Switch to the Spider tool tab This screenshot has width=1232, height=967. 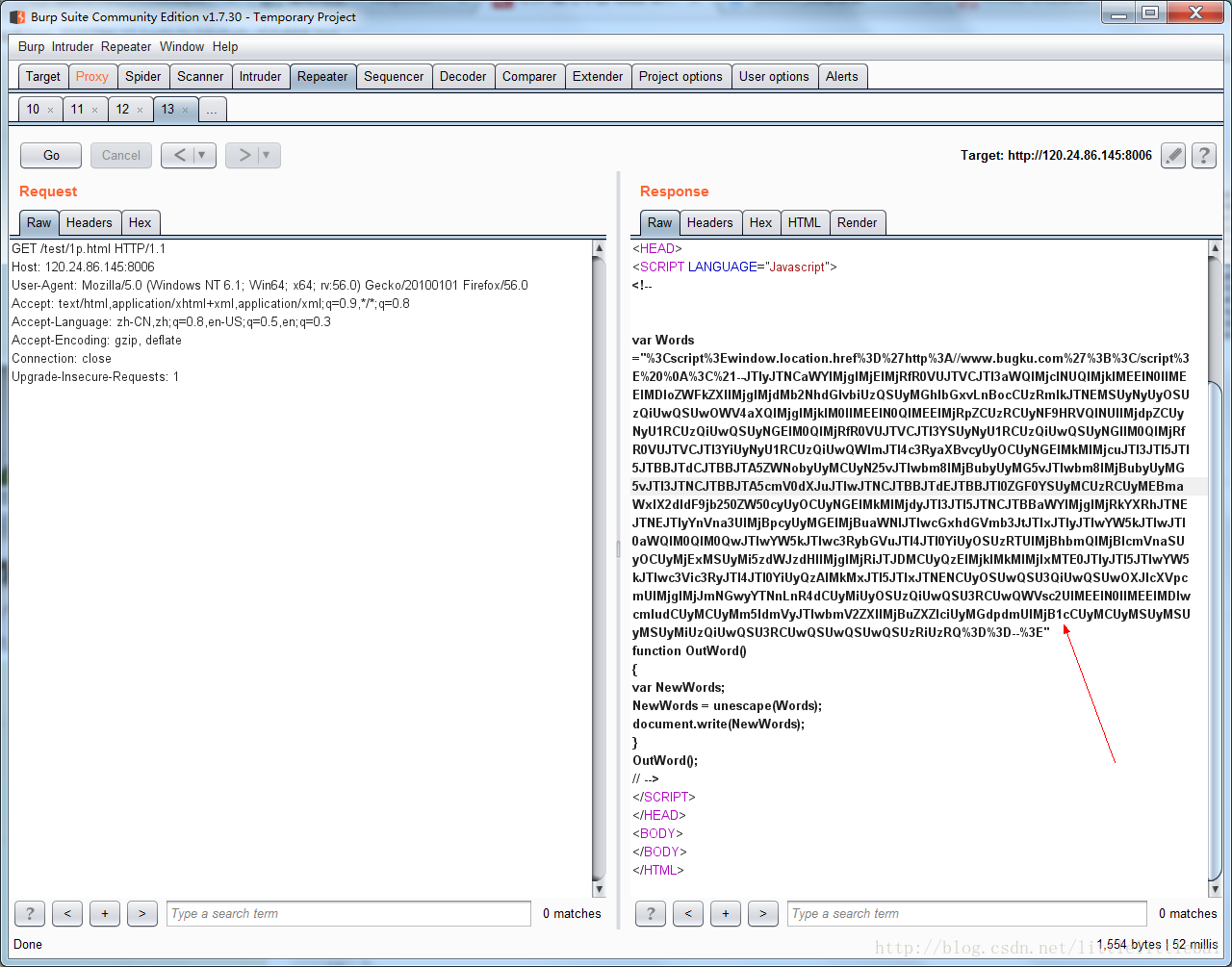(143, 76)
